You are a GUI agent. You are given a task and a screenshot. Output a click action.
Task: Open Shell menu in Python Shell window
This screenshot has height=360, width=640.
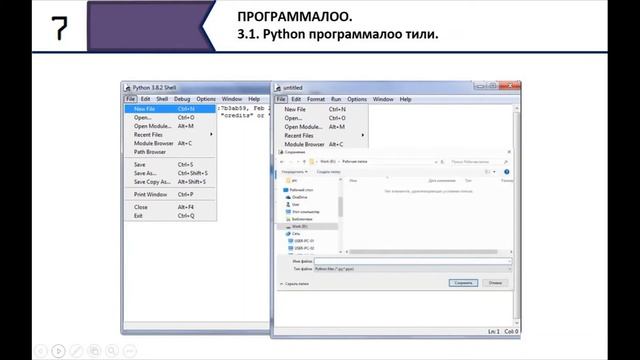pyautogui.click(x=162, y=99)
